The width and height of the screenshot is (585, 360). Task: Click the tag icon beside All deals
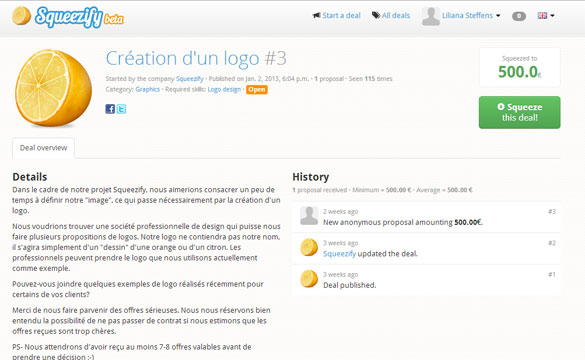(376, 15)
